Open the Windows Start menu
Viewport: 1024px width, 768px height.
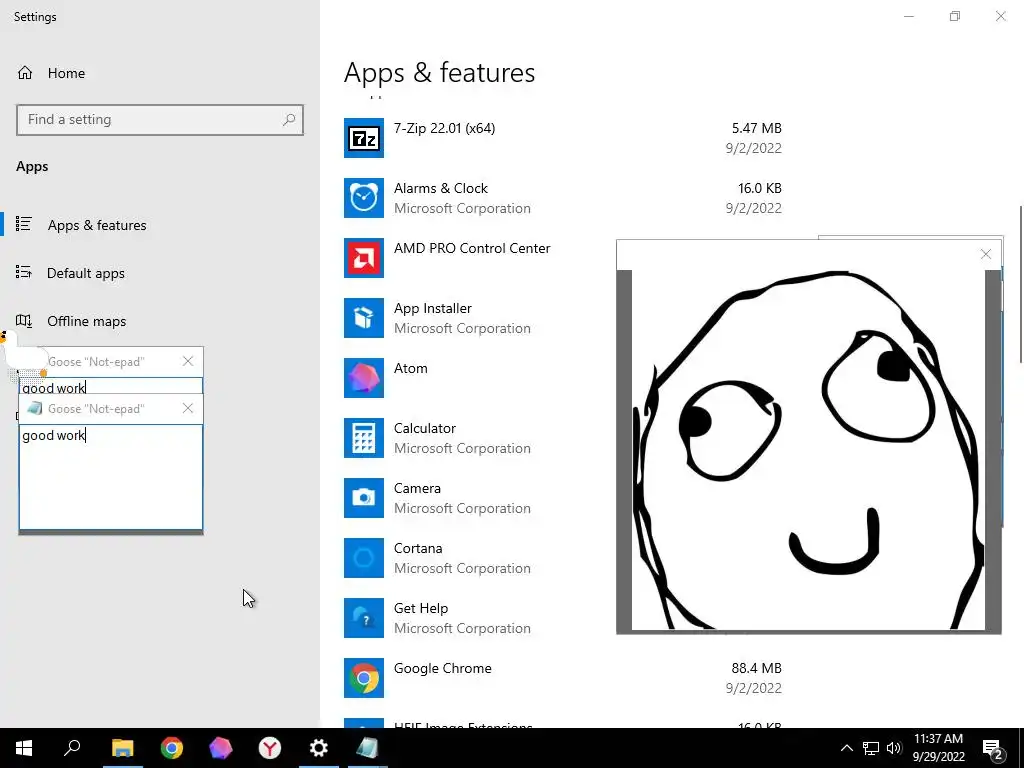click(x=24, y=748)
